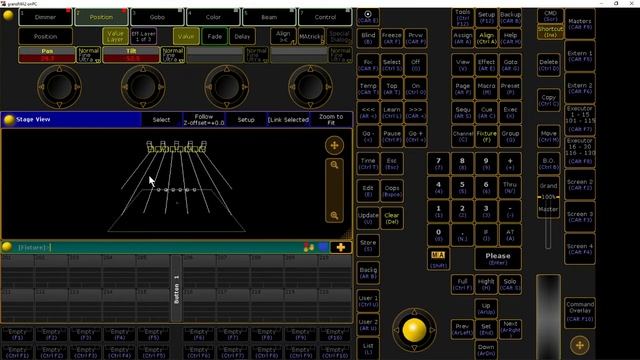Open the Value Layer selector
This screenshot has height=360, width=640.
[115, 36]
